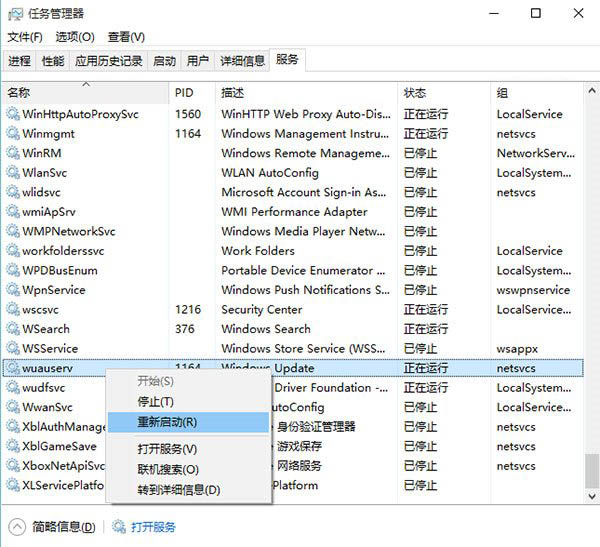Viewport: 600px width, 547px height.
Task: Select 停止(T) in the context menu
Action: (x=155, y=401)
